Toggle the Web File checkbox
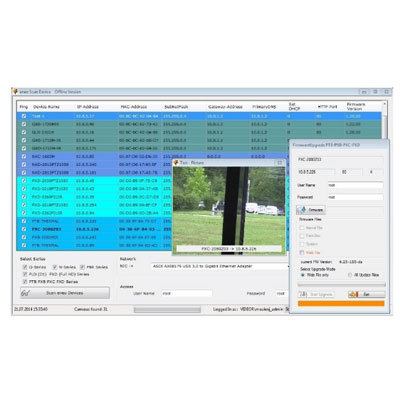This screenshot has height=400, width=400. 302,253
